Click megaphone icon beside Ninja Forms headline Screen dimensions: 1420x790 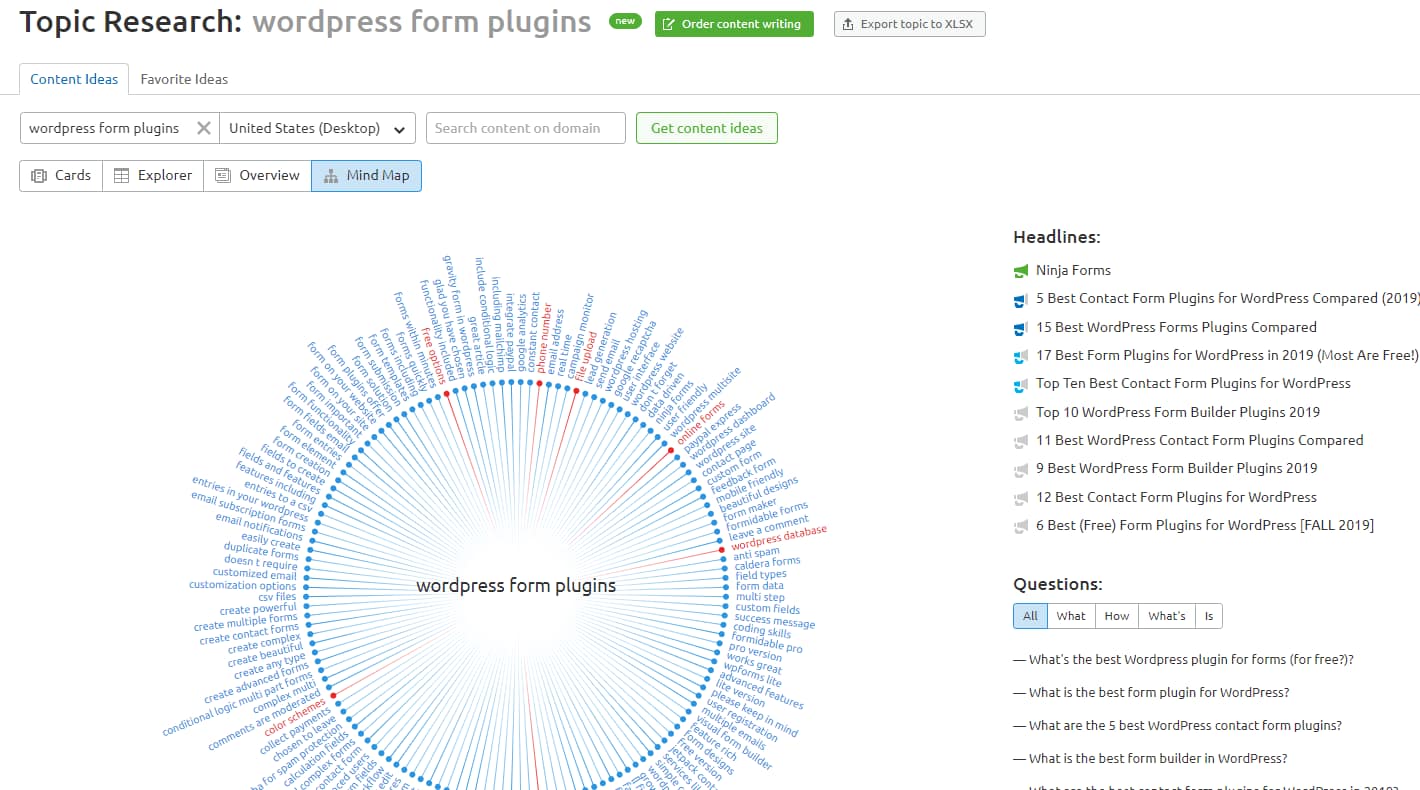click(1021, 271)
